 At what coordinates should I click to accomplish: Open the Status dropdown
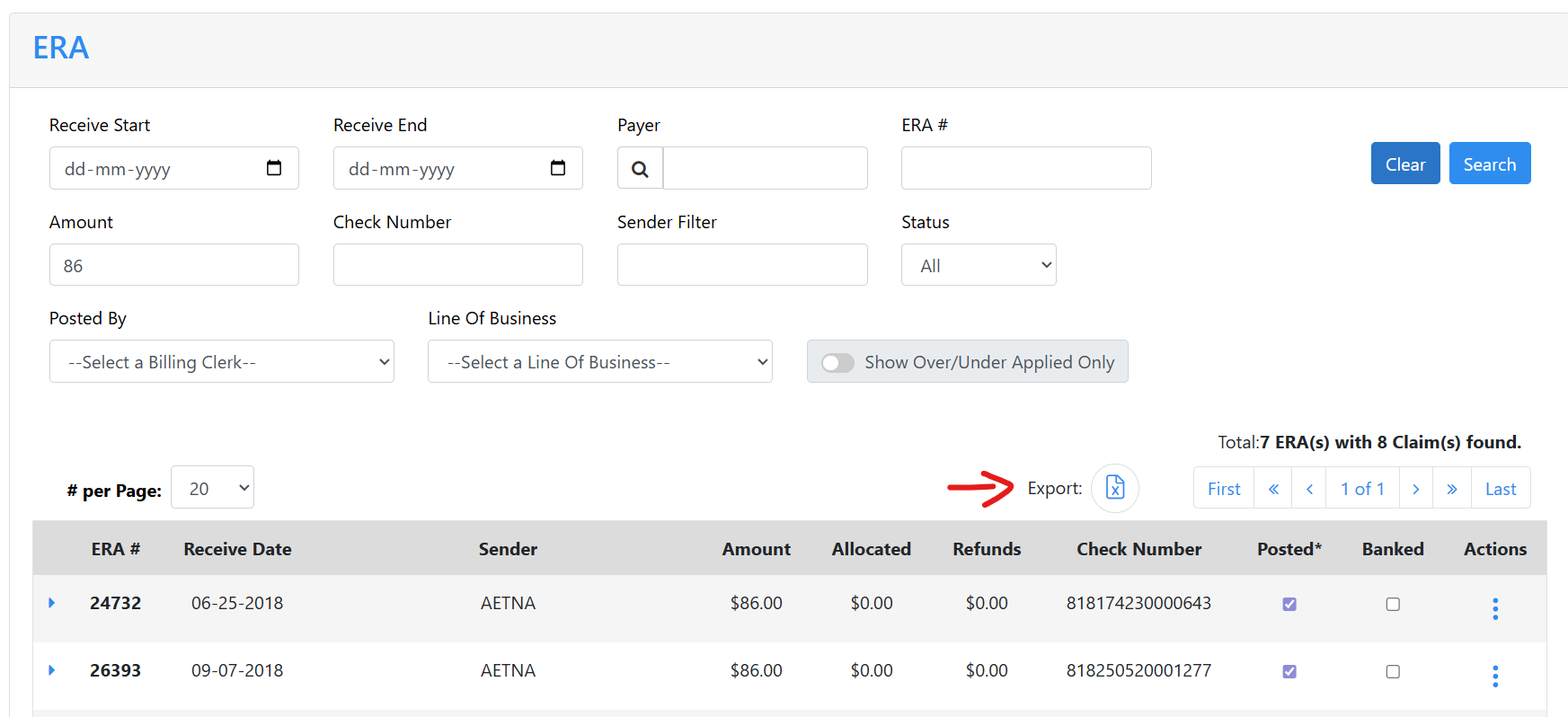point(979,265)
